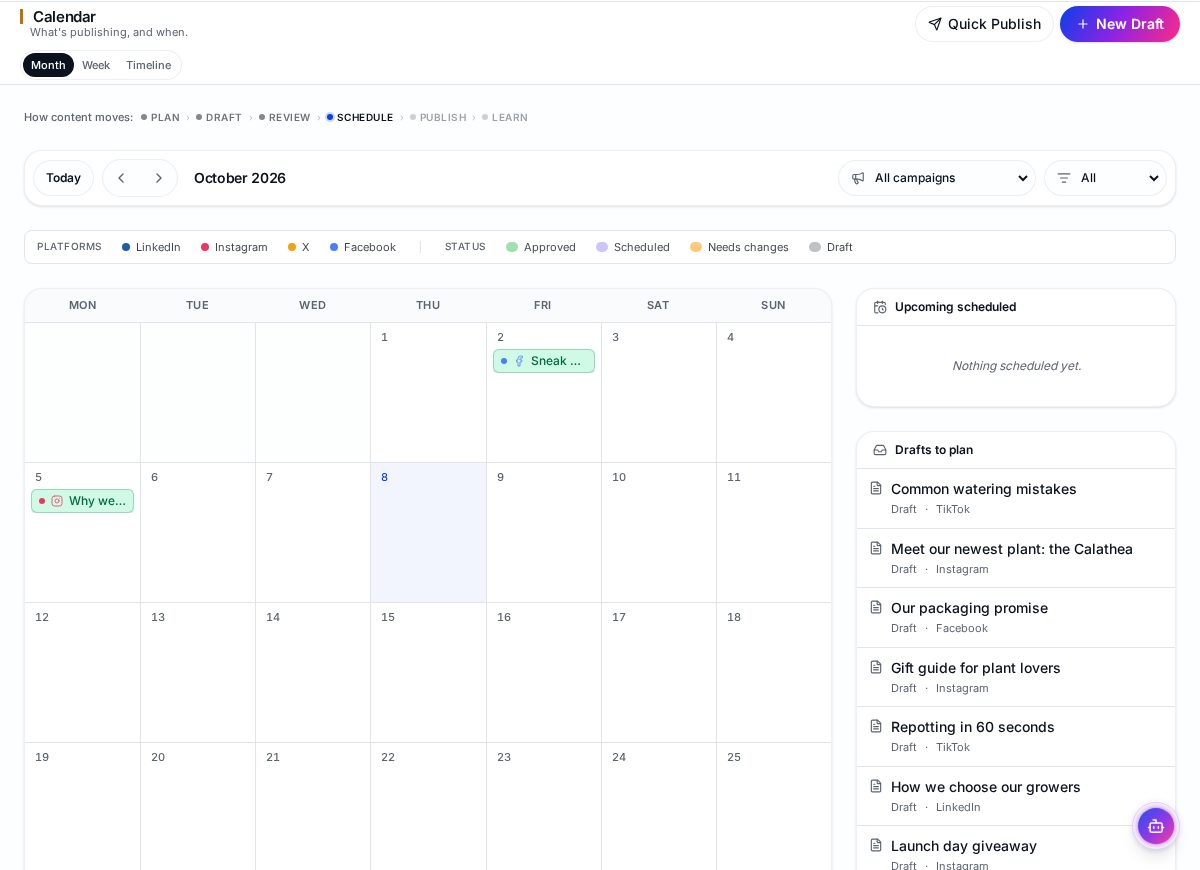Open the All filter dropdown
The height and width of the screenshot is (870, 1200).
click(x=1105, y=178)
